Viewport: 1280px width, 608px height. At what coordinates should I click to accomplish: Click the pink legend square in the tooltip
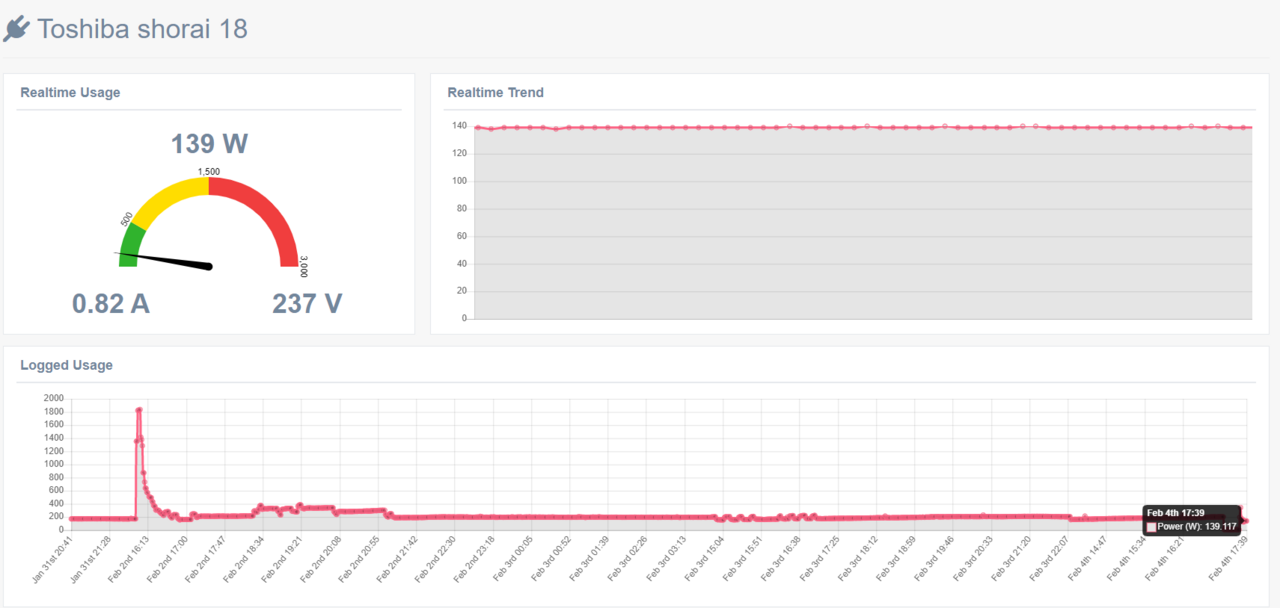pos(1152,526)
